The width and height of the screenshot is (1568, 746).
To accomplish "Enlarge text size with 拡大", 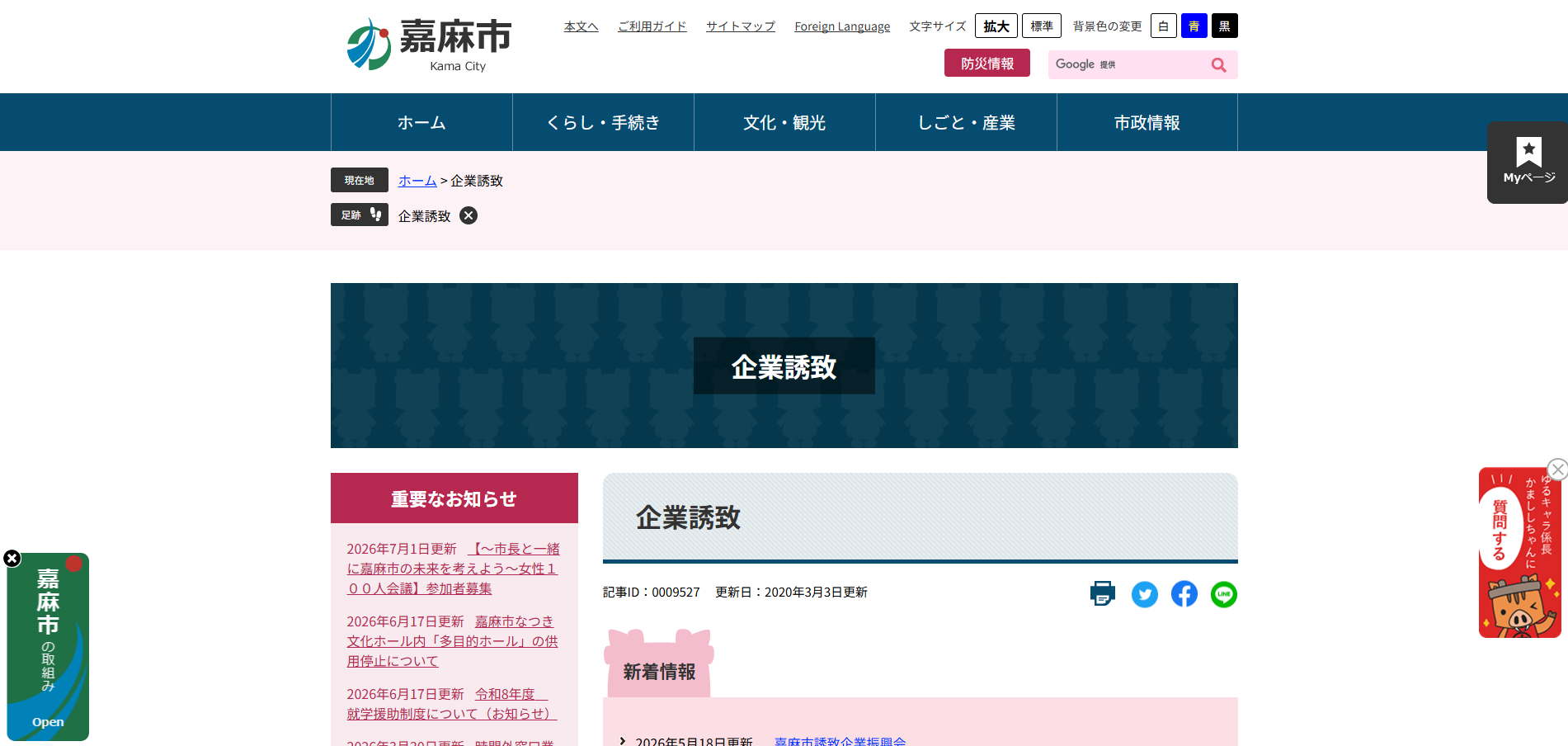I will [x=996, y=26].
